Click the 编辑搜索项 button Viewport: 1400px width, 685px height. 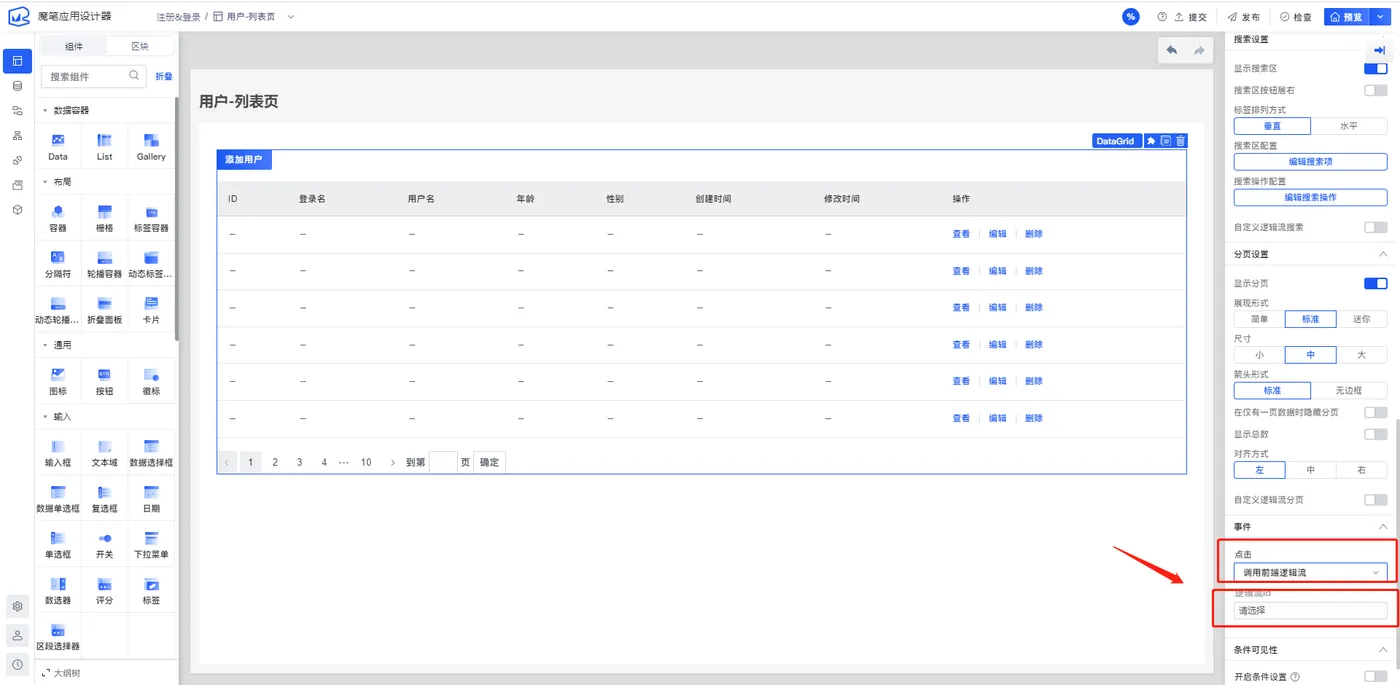(1310, 162)
